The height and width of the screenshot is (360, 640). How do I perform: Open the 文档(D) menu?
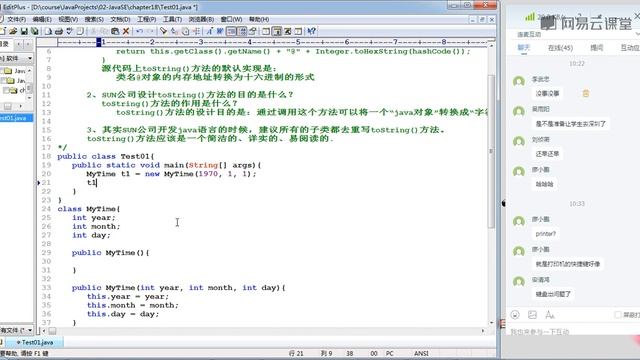(120, 19)
